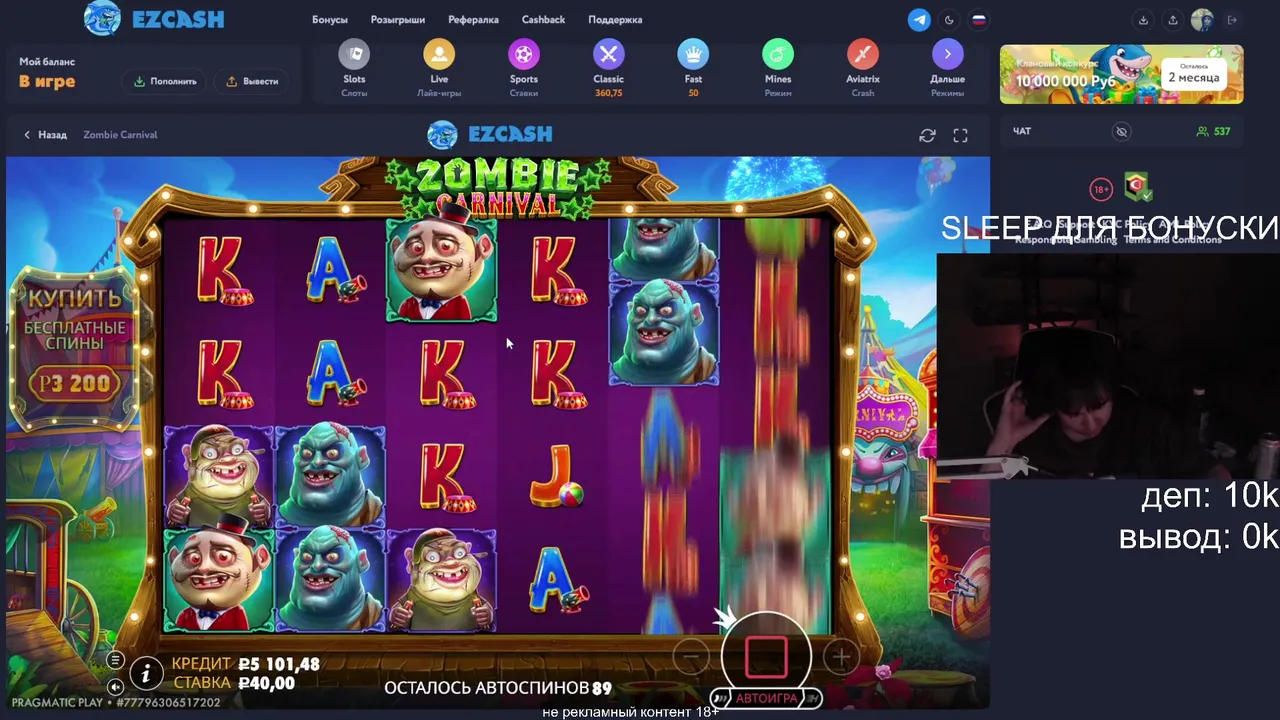Screen dimensions: 1280x720
Task: Select the Sports category icon
Action: (x=524, y=54)
